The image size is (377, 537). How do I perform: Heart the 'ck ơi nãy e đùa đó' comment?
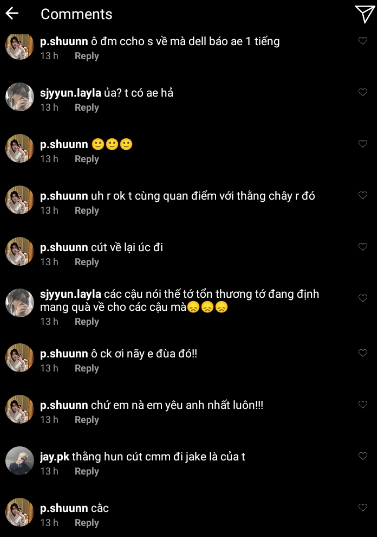click(362, 353)
